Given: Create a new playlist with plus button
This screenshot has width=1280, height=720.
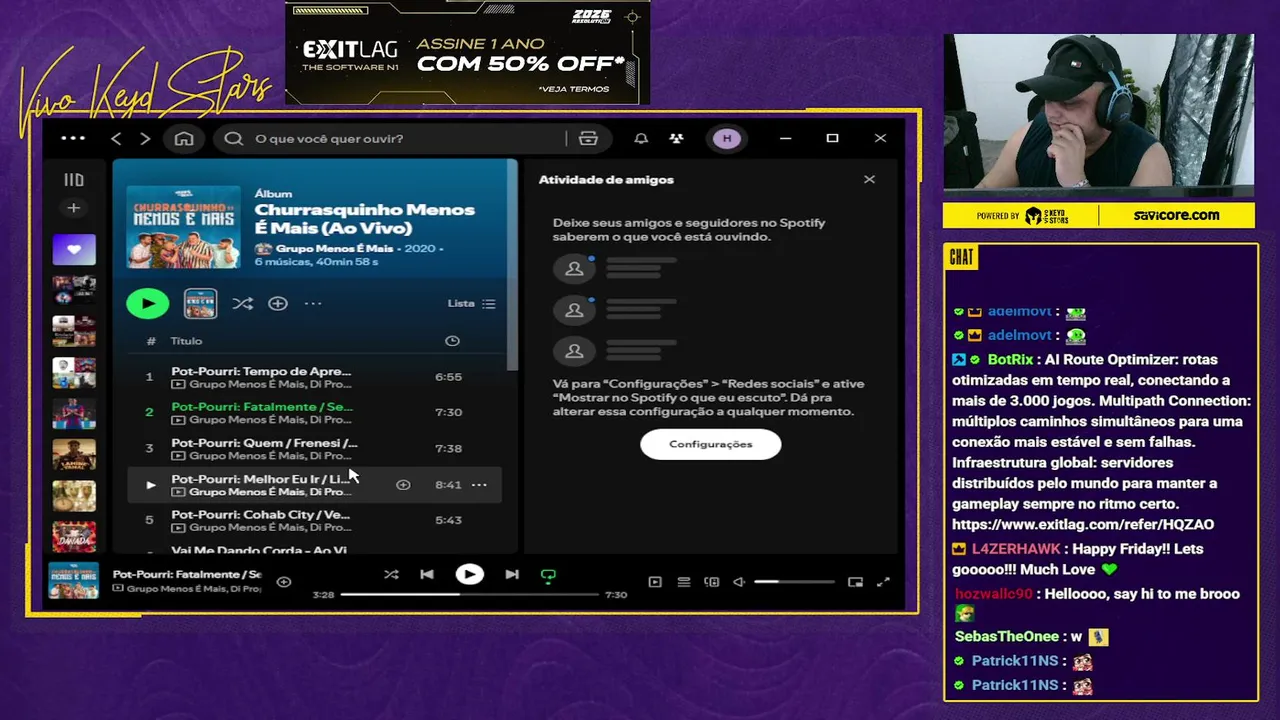Looking at the screenshot, I should tap(73, 208).
